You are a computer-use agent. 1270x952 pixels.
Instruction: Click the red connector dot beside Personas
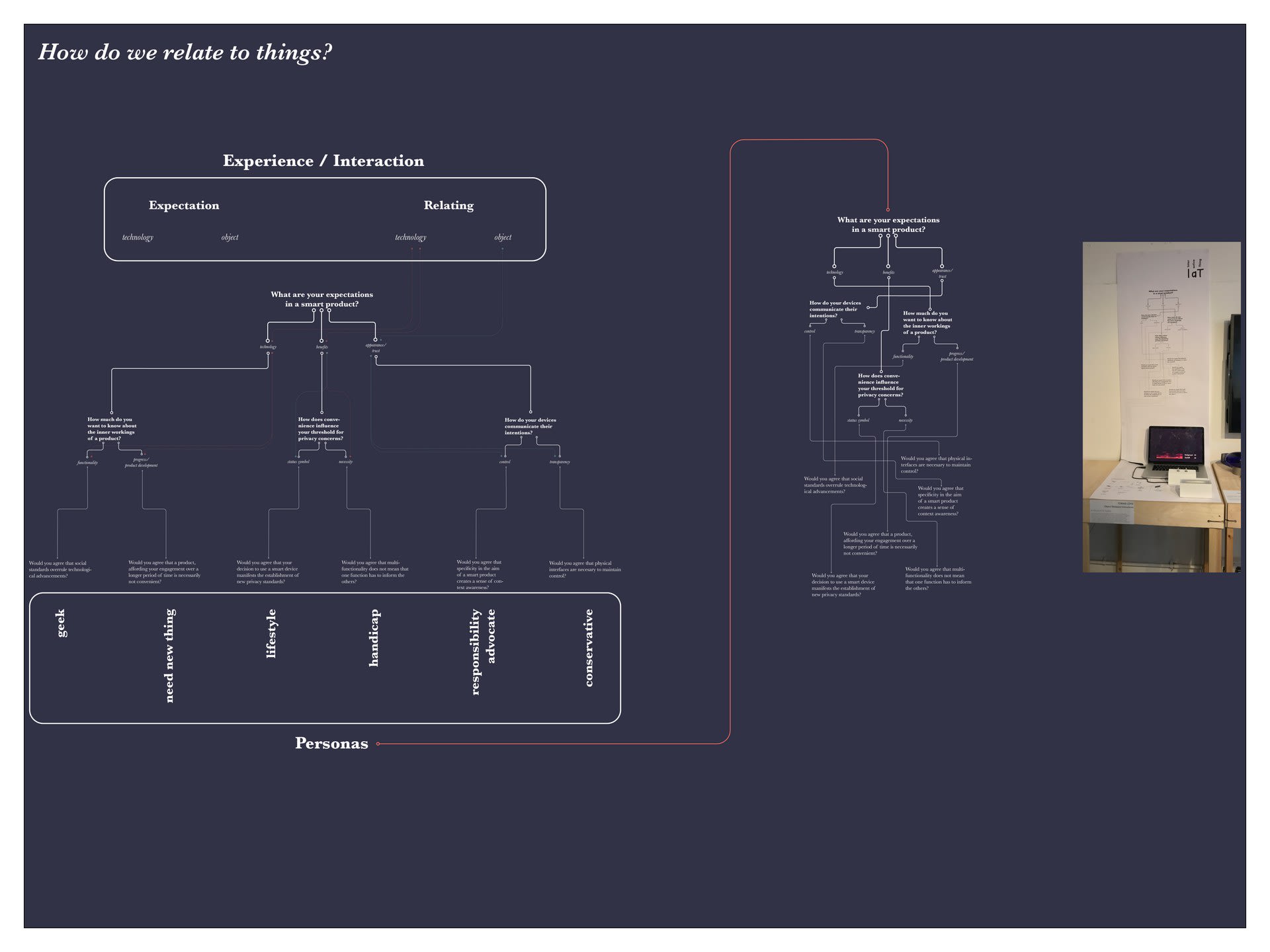pos(378,744)
